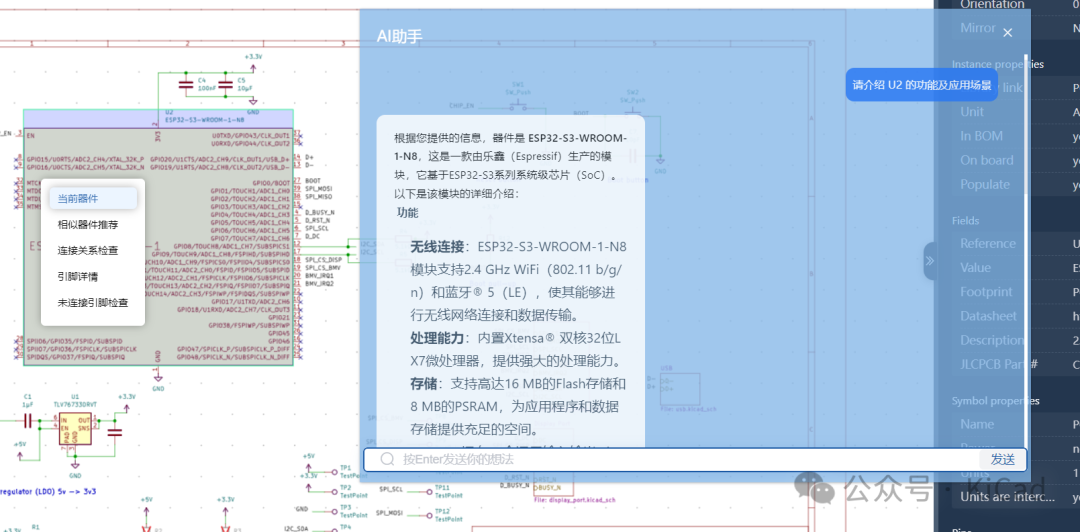Click the Populate property row

coord(1016,184)
